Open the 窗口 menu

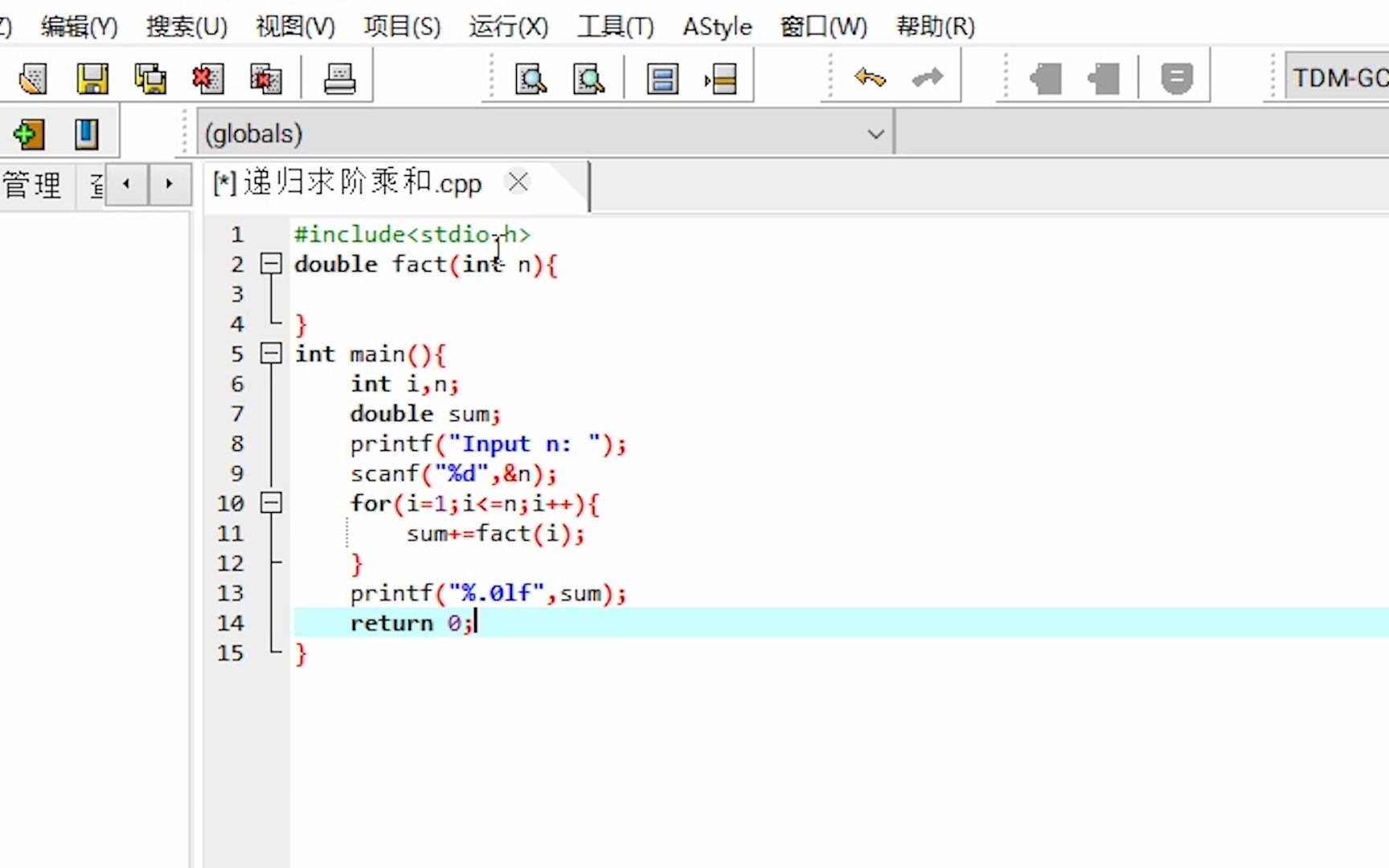[824, 27]
